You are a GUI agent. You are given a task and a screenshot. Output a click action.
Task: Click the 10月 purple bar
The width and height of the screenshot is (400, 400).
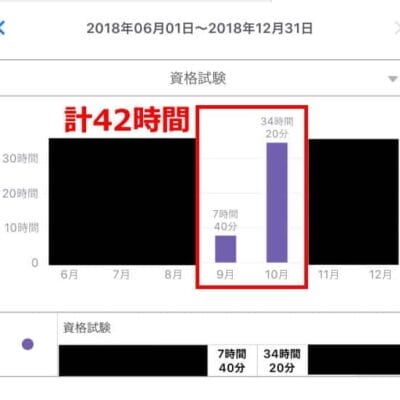[x=277, y=203]
